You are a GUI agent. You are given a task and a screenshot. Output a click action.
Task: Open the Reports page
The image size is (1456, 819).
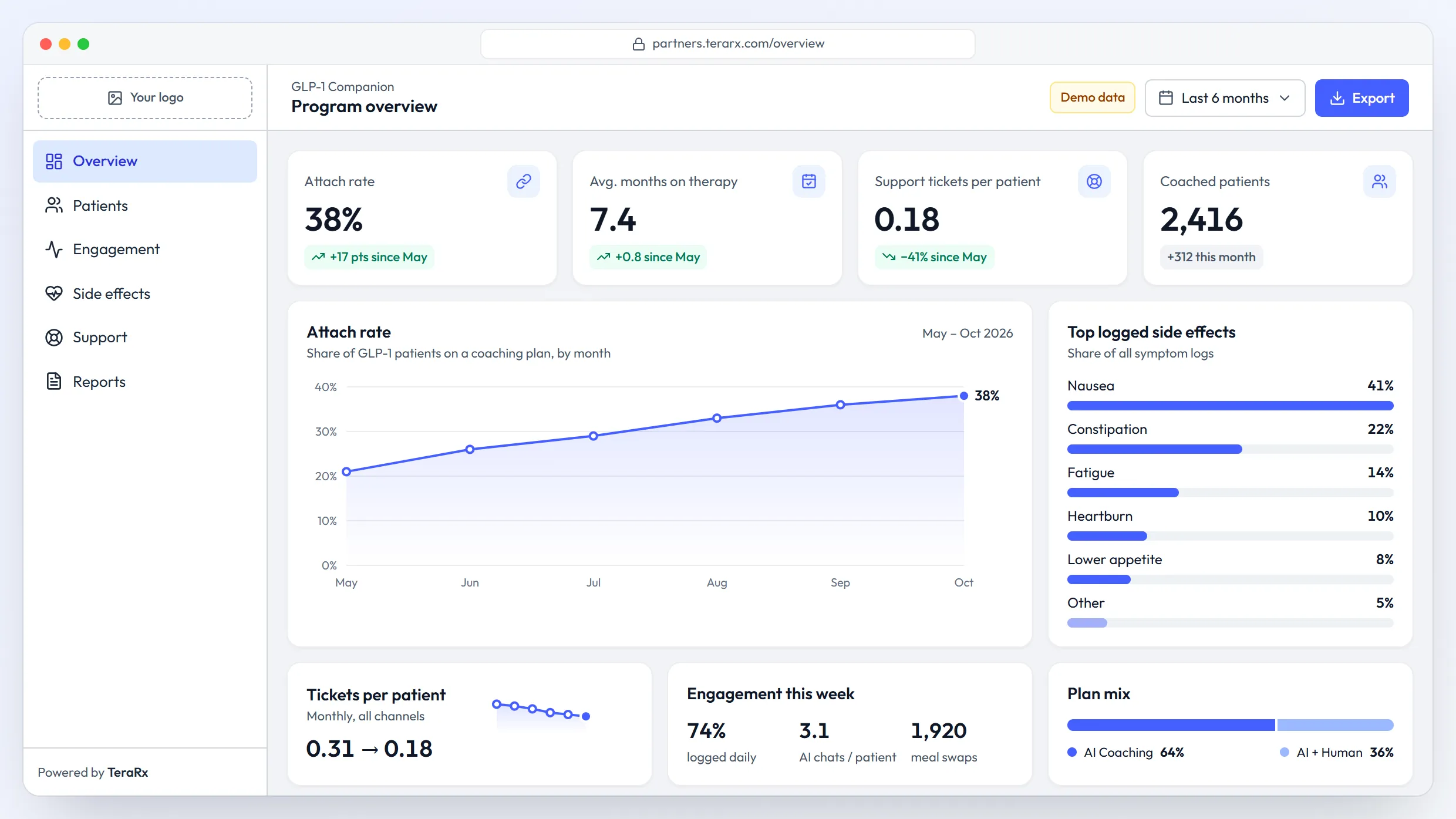[145, 382]
